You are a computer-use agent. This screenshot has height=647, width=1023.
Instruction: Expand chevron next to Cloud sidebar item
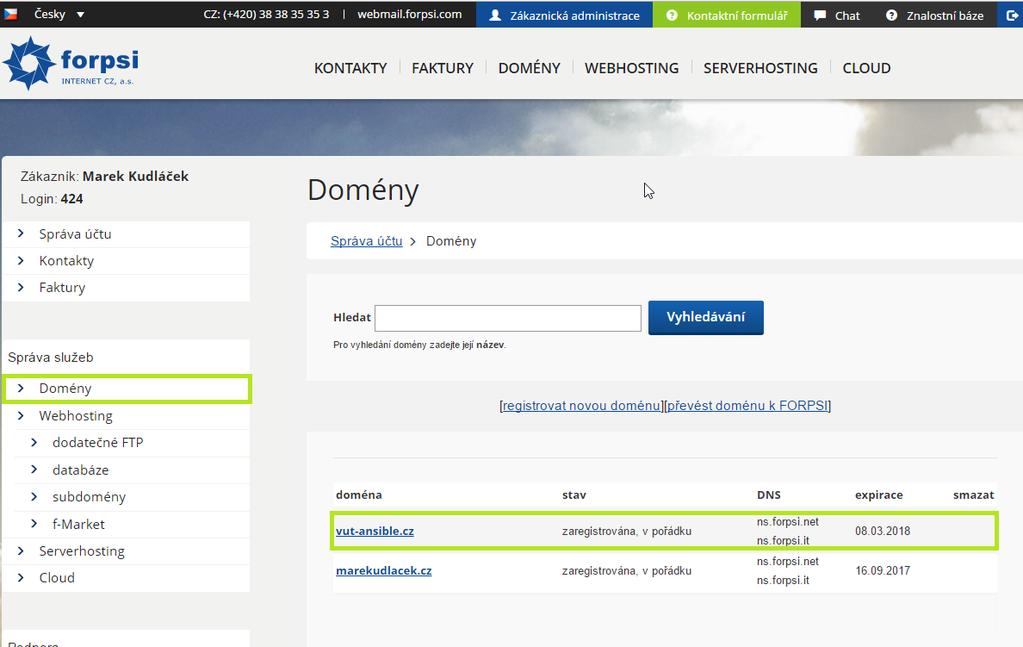(x=21, y=577)
